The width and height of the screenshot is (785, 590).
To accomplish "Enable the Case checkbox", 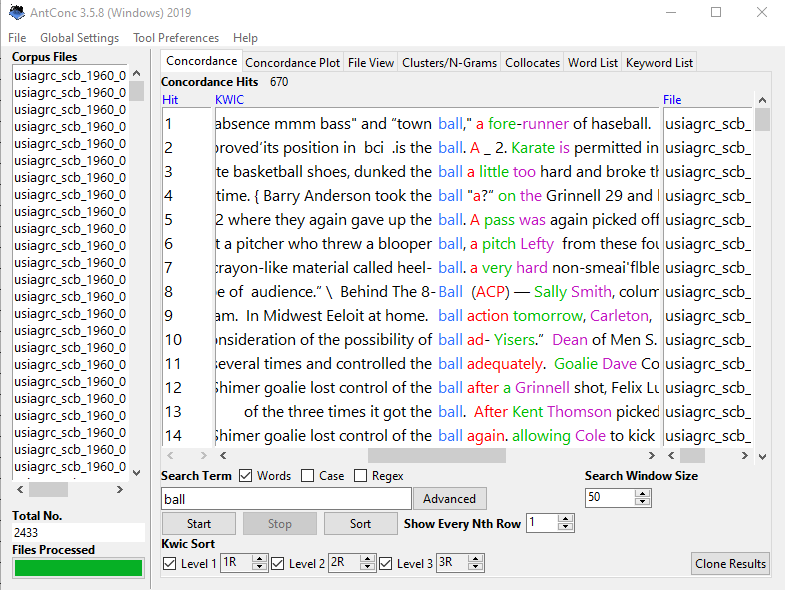I will tap(308, 476).
